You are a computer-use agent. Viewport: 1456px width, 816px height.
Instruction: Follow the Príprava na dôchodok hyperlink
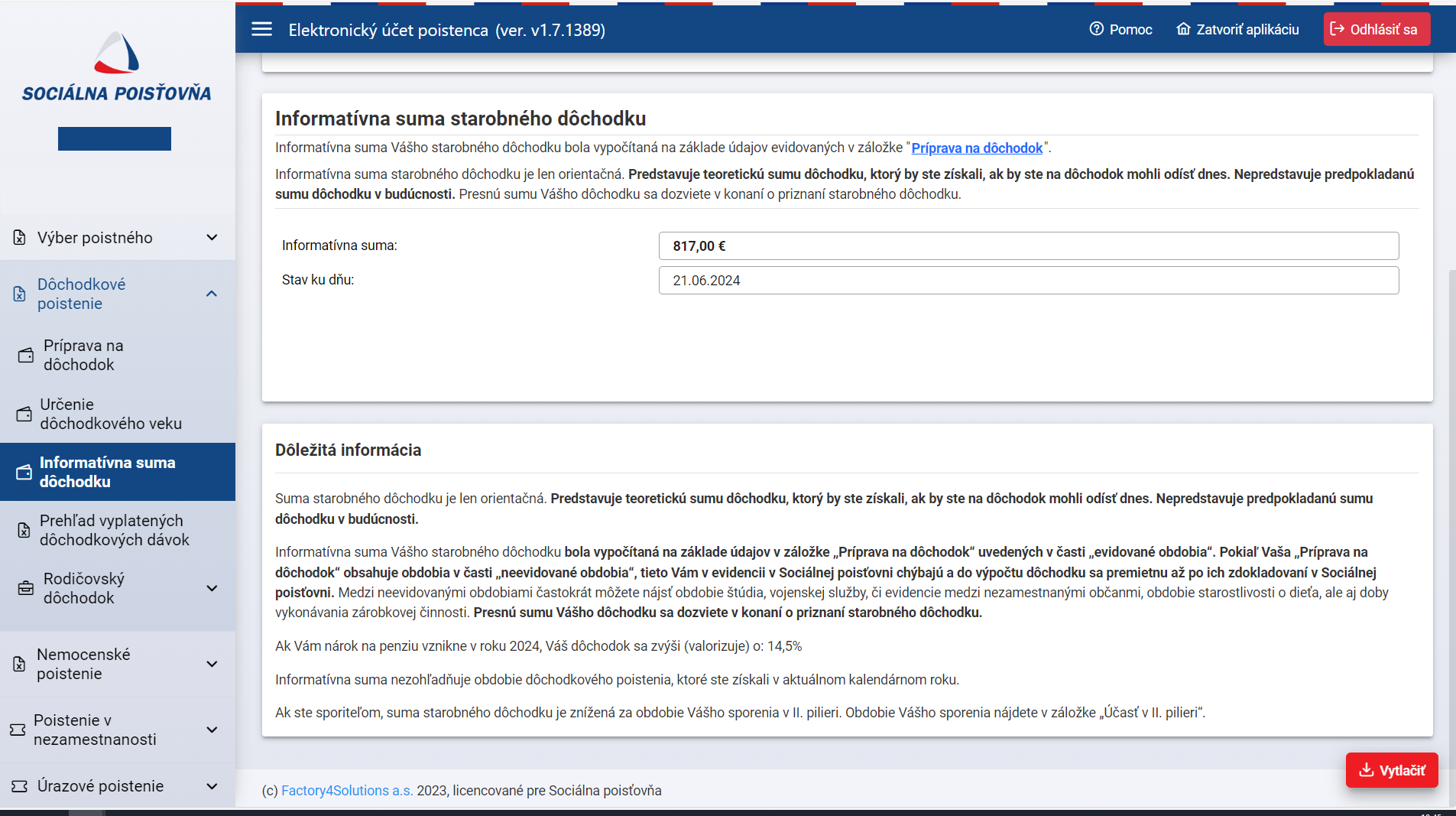pyautogui.click(x=976, y=148)
